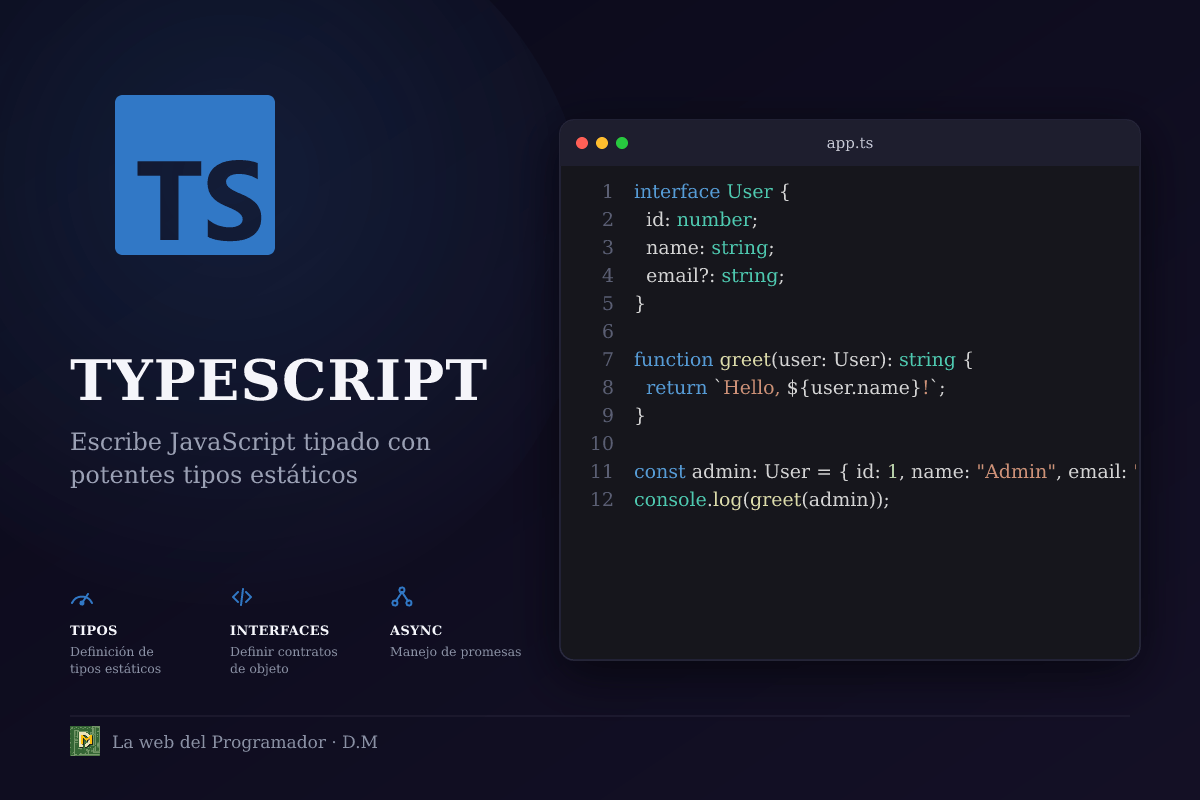The width and height of the screenshot is (1200, 800).
Task: Click the ASYNC feature label
Action: click(x=416, y=630)
